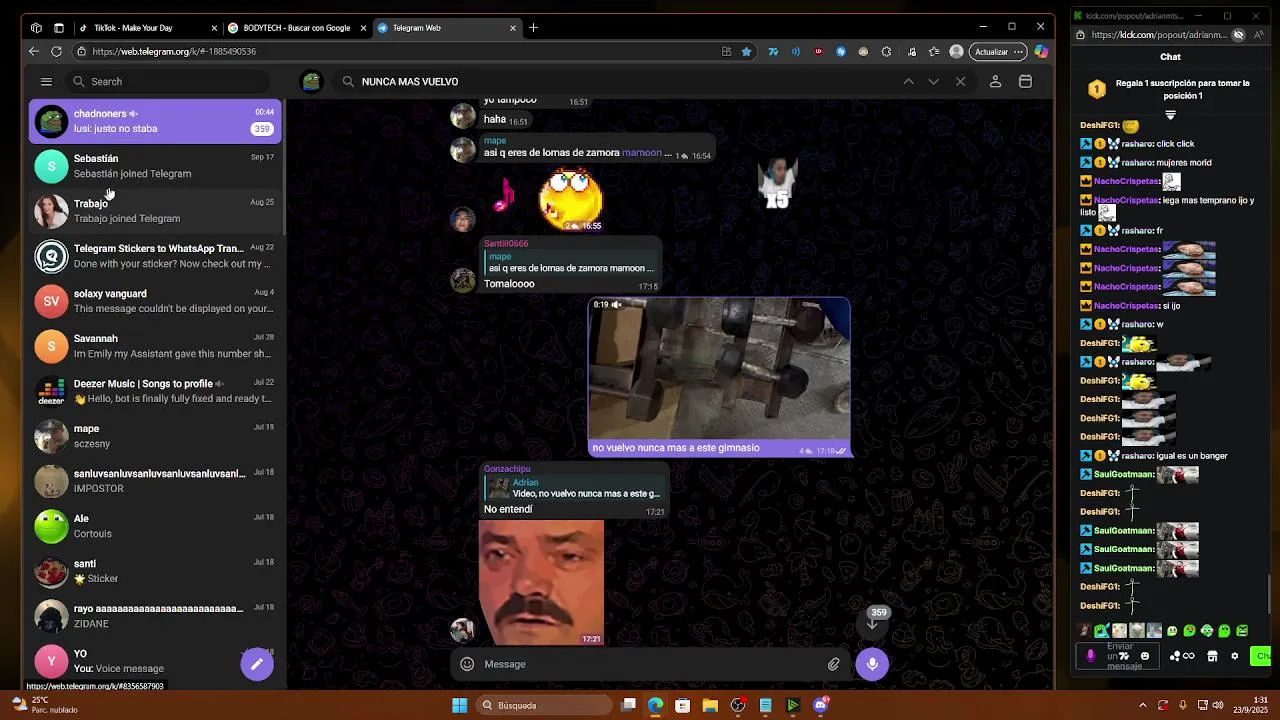This screenshot has width=1280, height=720.
Task: Open the uBlock Origin extension
Action: pyautogui.click(x=819, y=51)
